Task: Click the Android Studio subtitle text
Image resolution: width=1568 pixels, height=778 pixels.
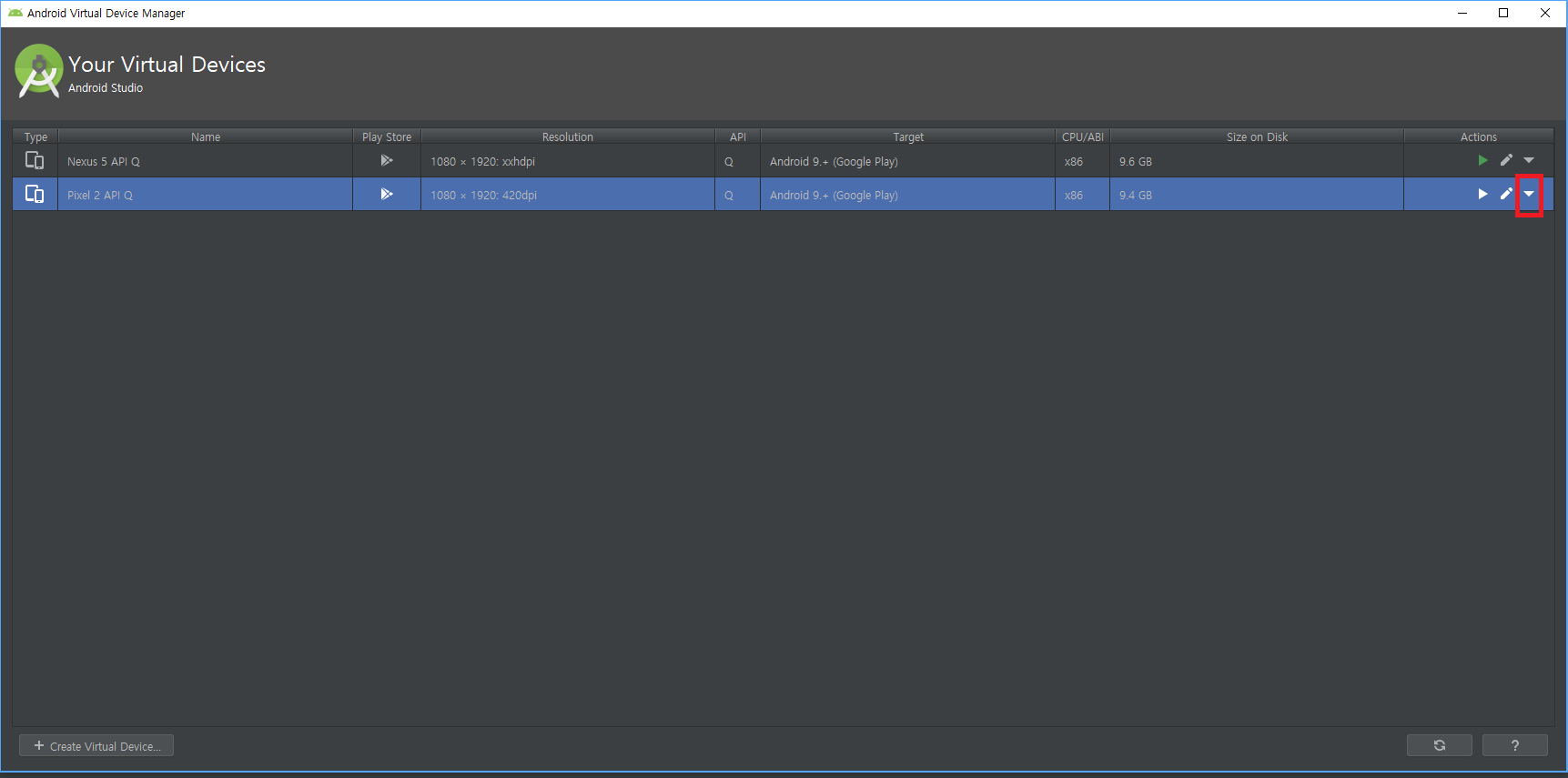Action: pos(106,88)
